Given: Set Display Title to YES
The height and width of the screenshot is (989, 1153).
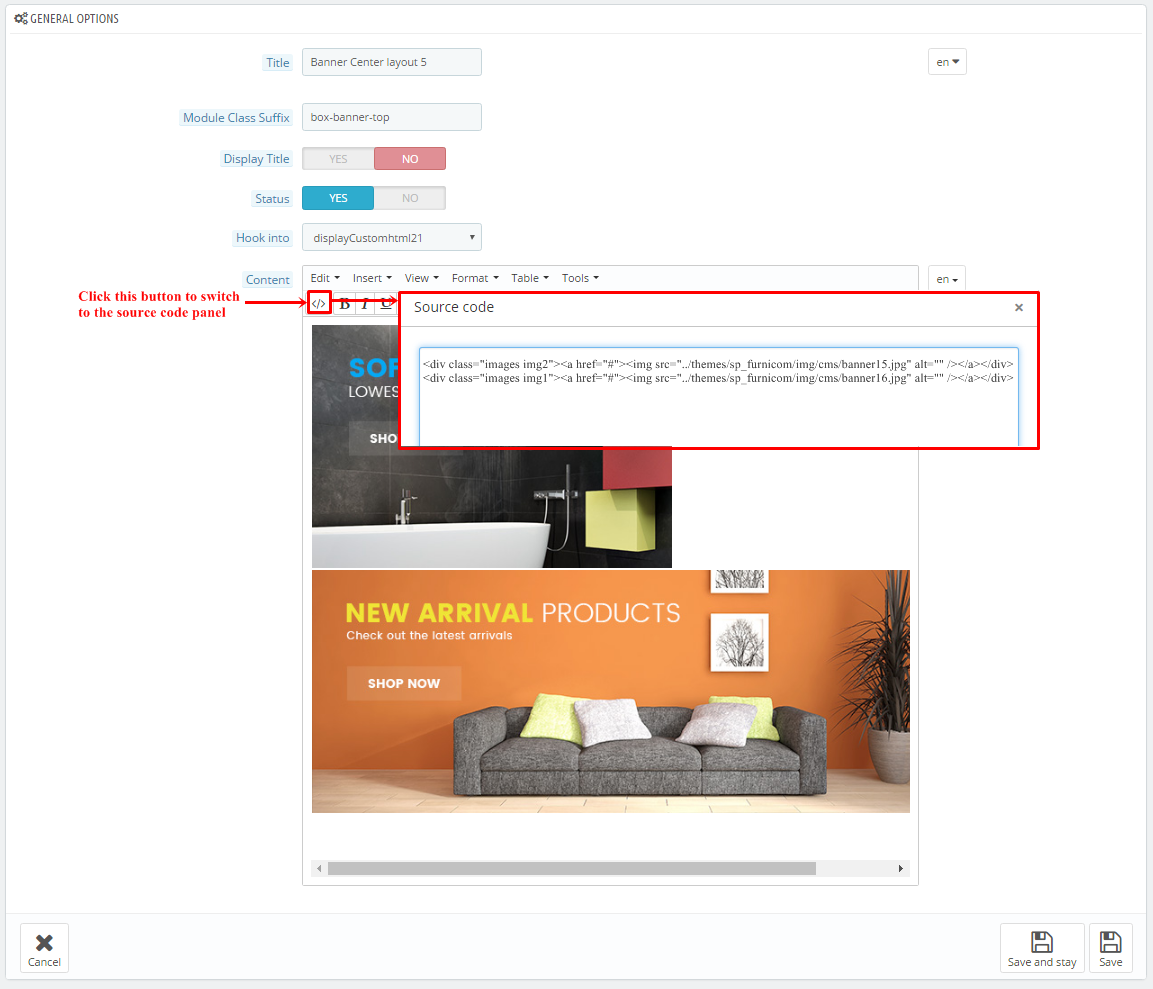Looking at the screenshot, I should point(338,159).
